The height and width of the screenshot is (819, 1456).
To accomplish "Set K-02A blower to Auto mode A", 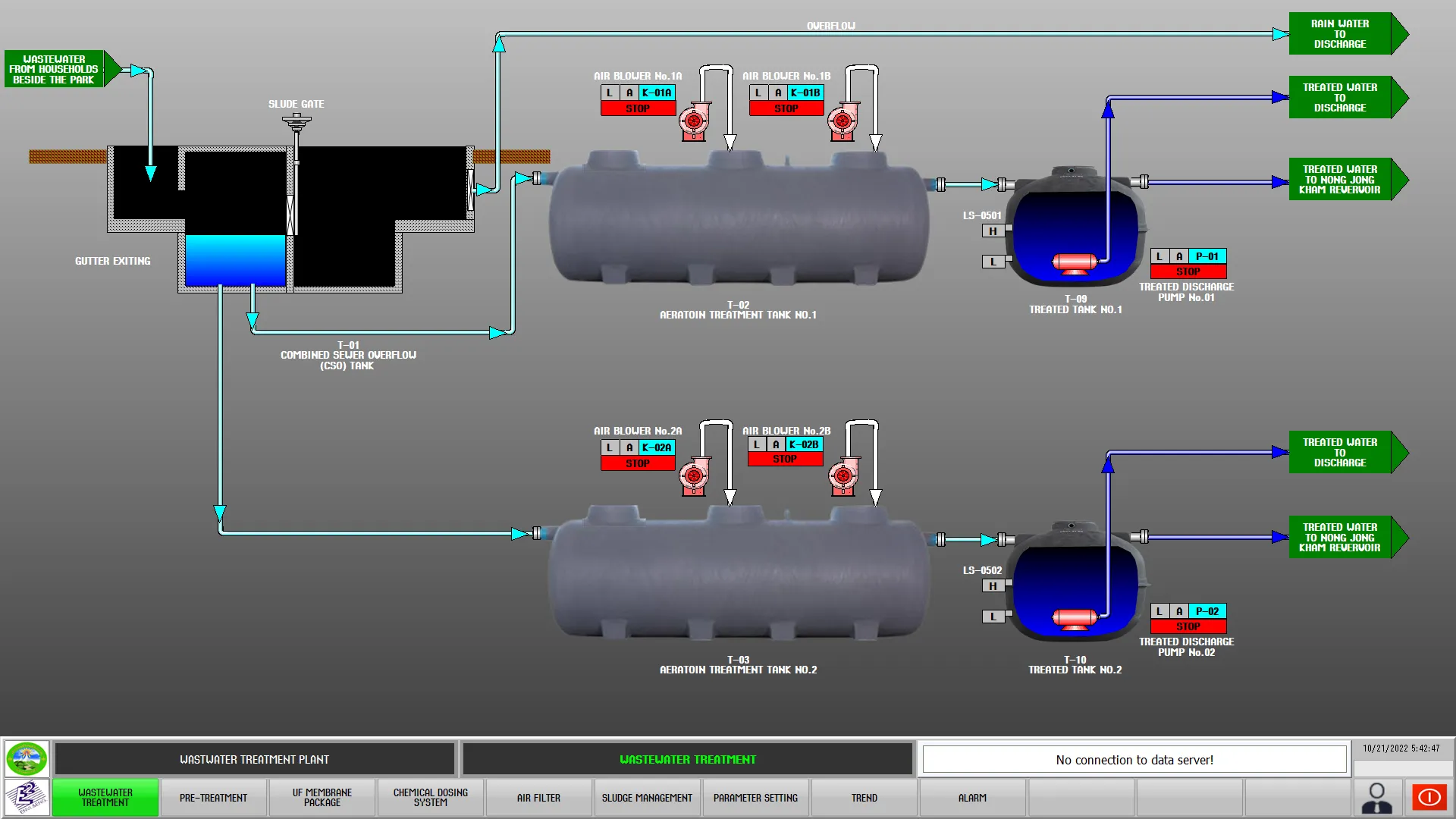I will 629,447.
